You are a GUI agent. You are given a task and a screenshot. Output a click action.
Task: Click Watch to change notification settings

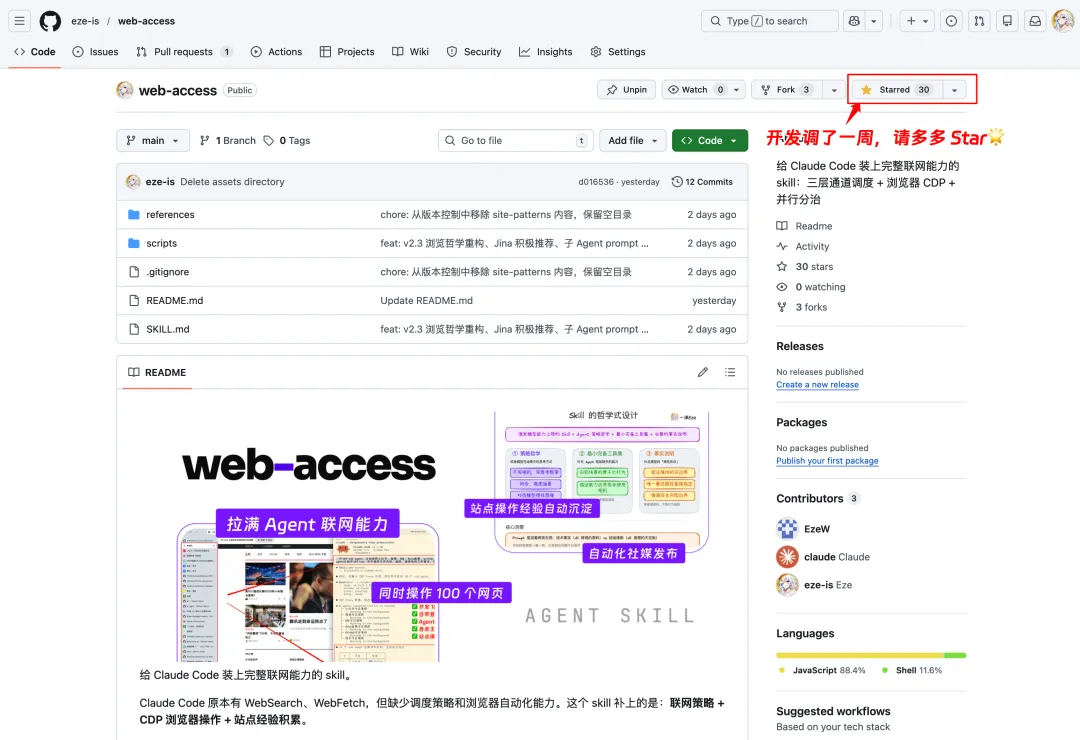click(696, 89)
